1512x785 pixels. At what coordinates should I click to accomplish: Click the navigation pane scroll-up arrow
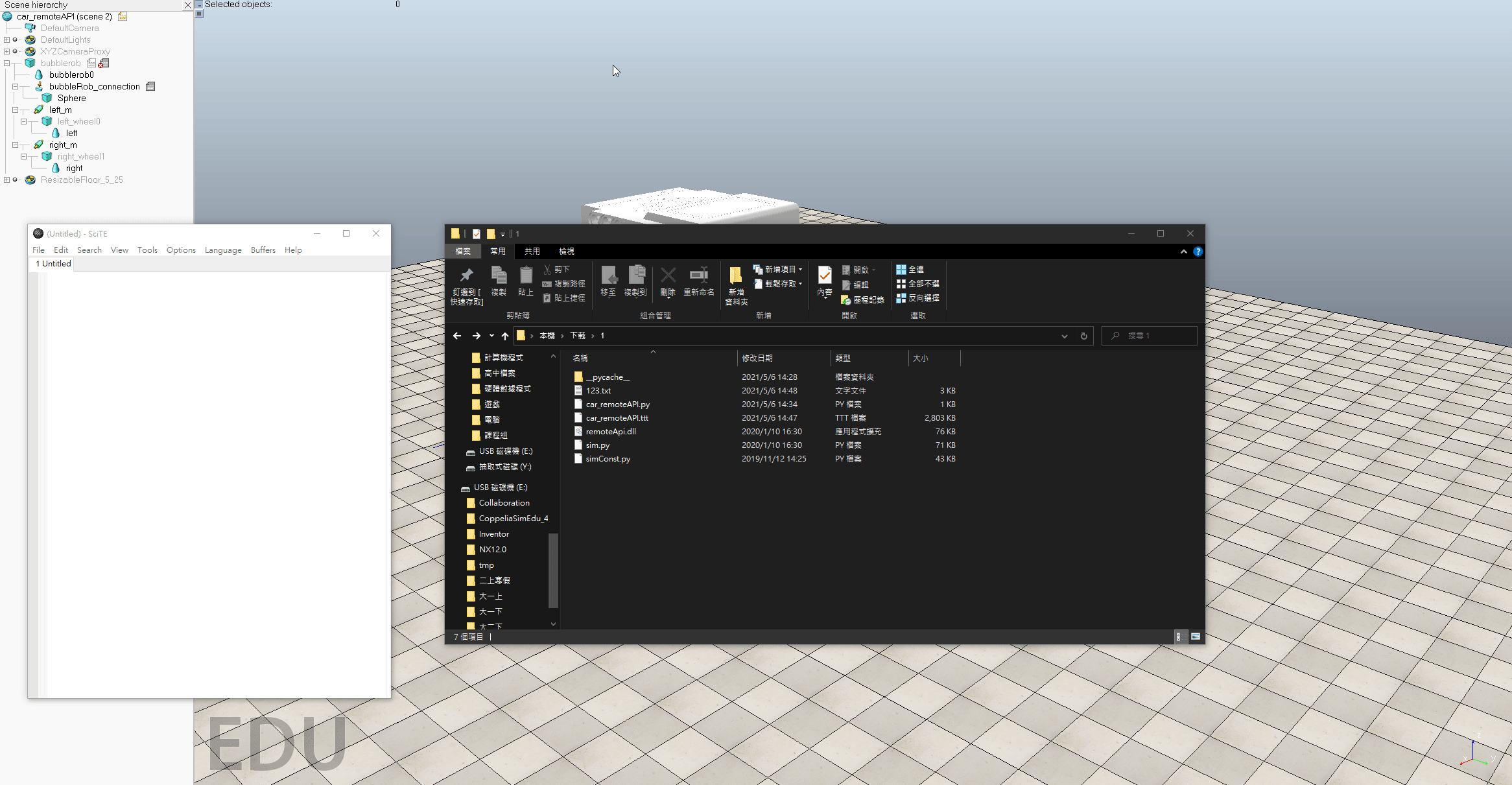pyautogui.click(x=553, y=357)
